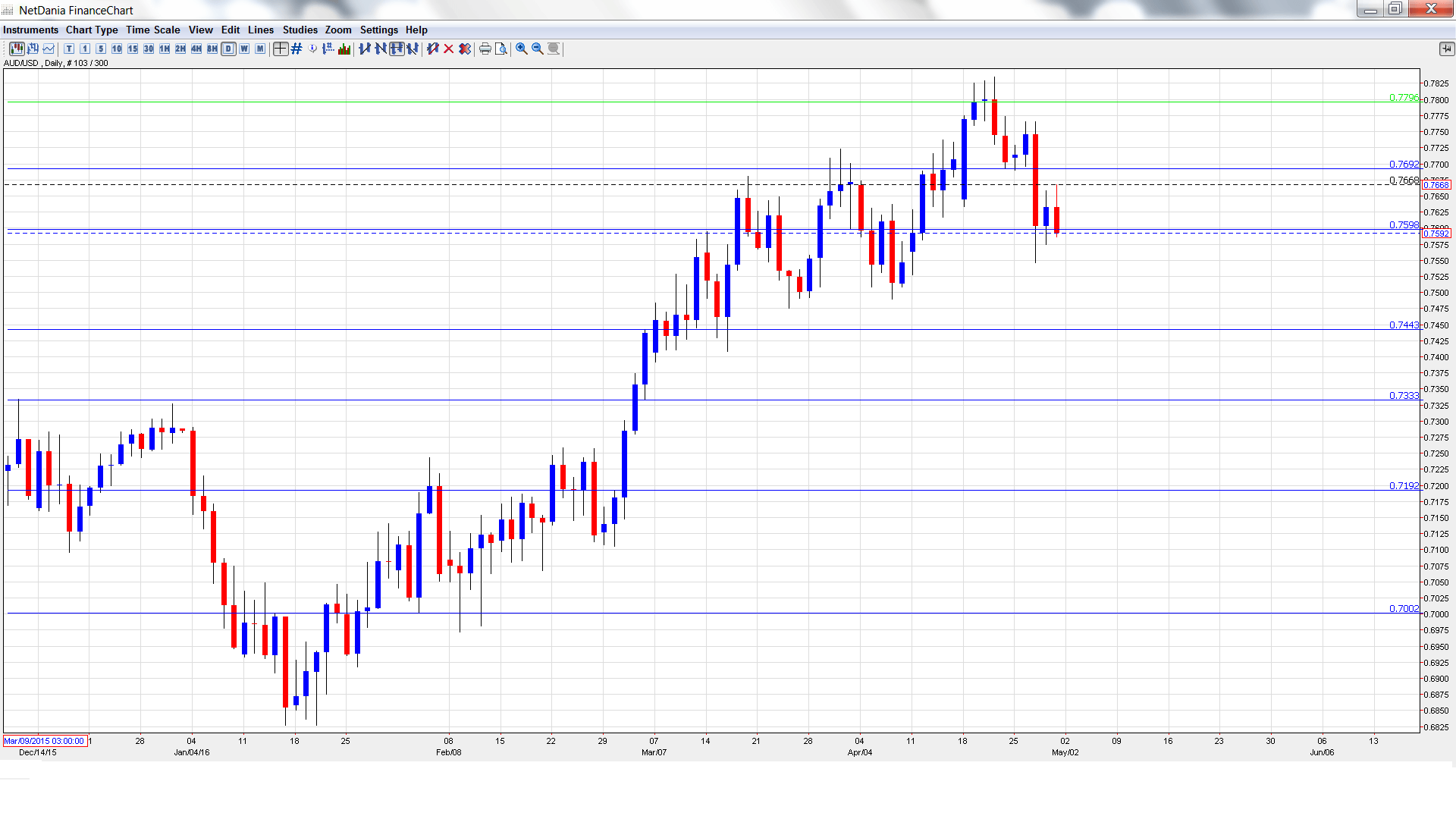This screenshot has width=1456, height=819.
Task: Toggle crosshair cursor tool
Action: click(x=281, y=49)
